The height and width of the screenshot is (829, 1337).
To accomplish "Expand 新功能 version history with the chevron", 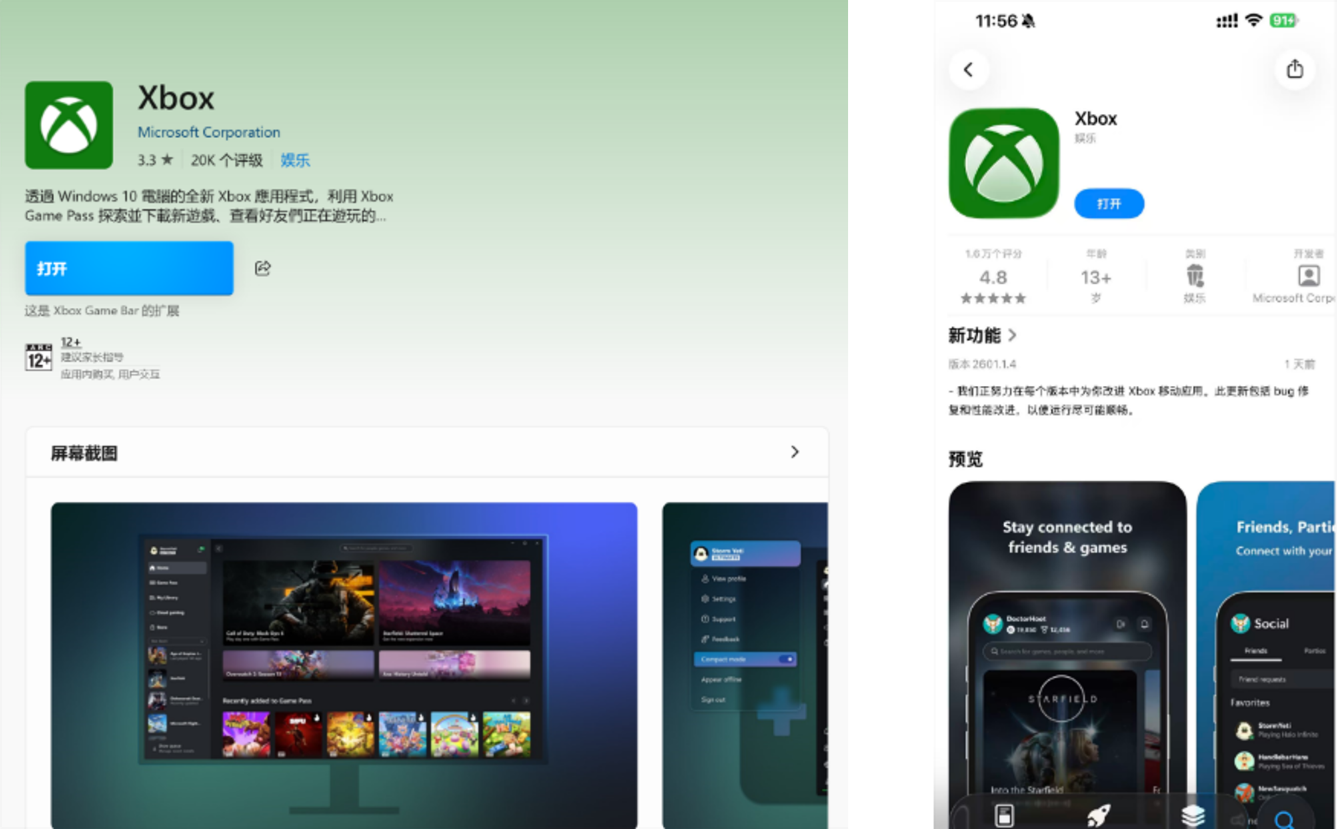I will [1013, 336].
